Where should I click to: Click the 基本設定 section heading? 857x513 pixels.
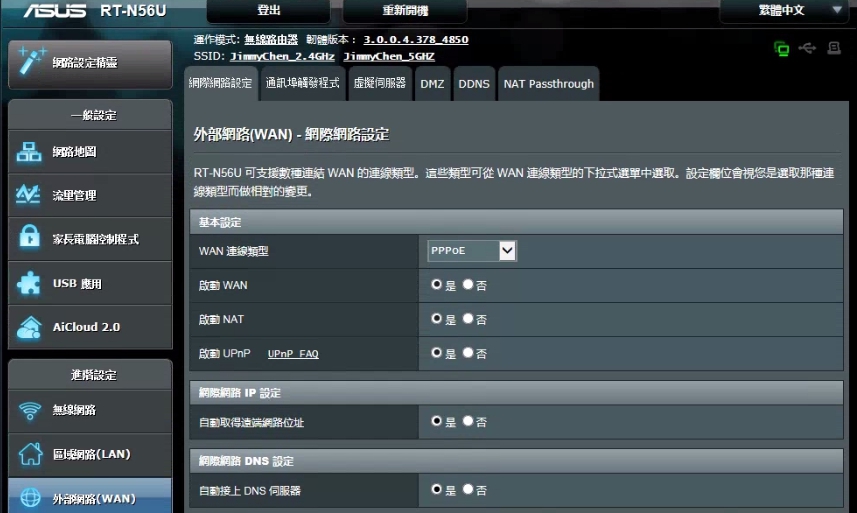point(220,222)
